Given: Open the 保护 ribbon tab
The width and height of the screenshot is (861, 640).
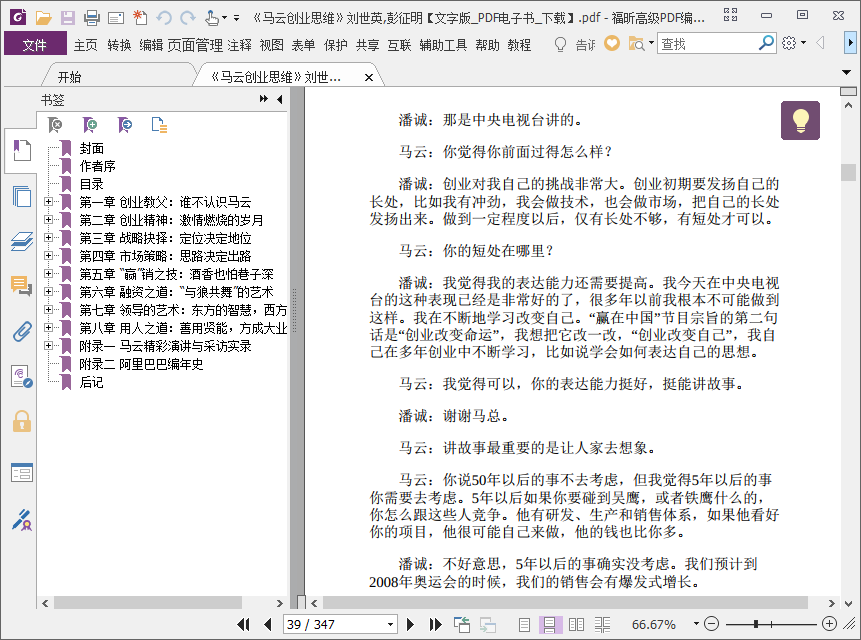Looking at the screenshot, I should point(336,44).
